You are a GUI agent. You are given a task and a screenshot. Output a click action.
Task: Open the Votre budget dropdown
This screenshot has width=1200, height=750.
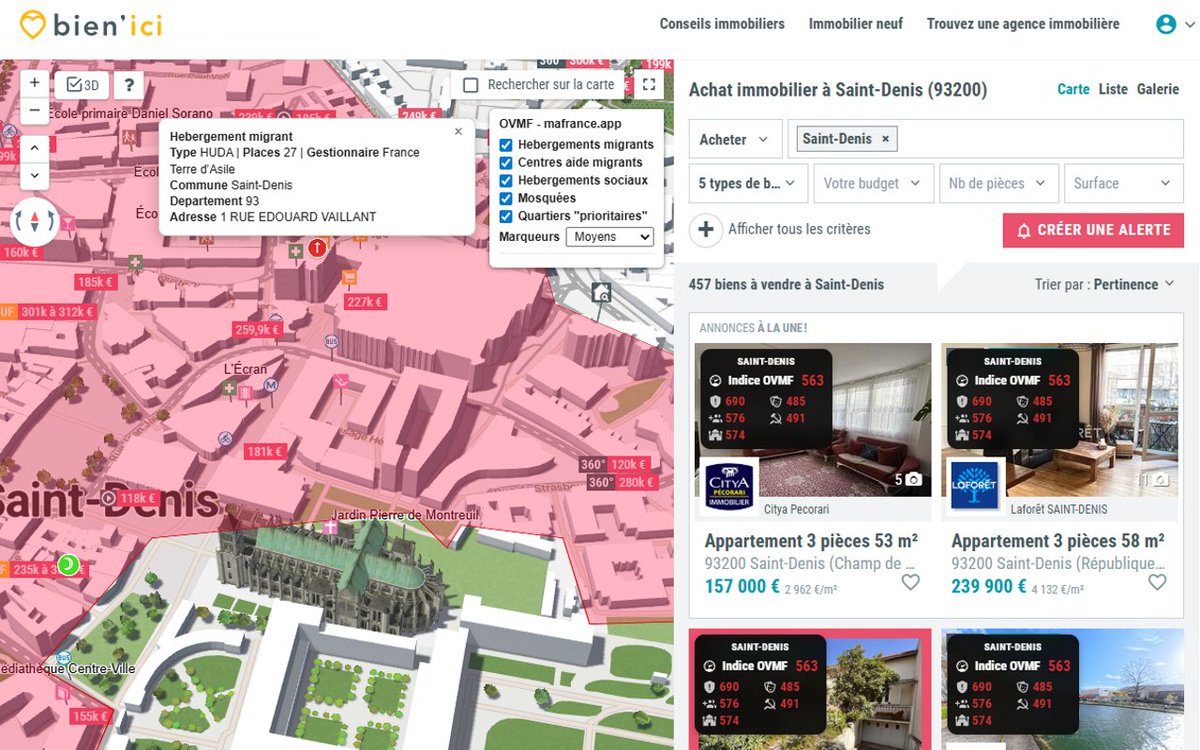tap(873, 183)
